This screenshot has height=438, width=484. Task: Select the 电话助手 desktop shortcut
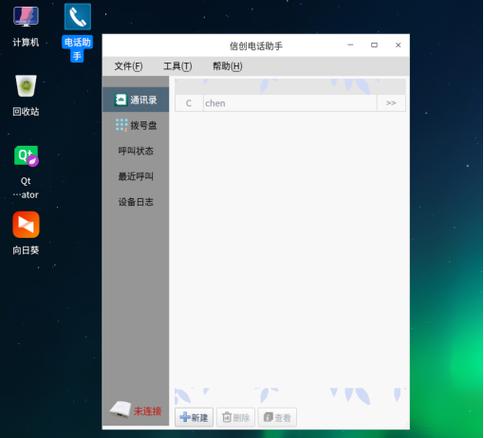[x=77, y=32]
